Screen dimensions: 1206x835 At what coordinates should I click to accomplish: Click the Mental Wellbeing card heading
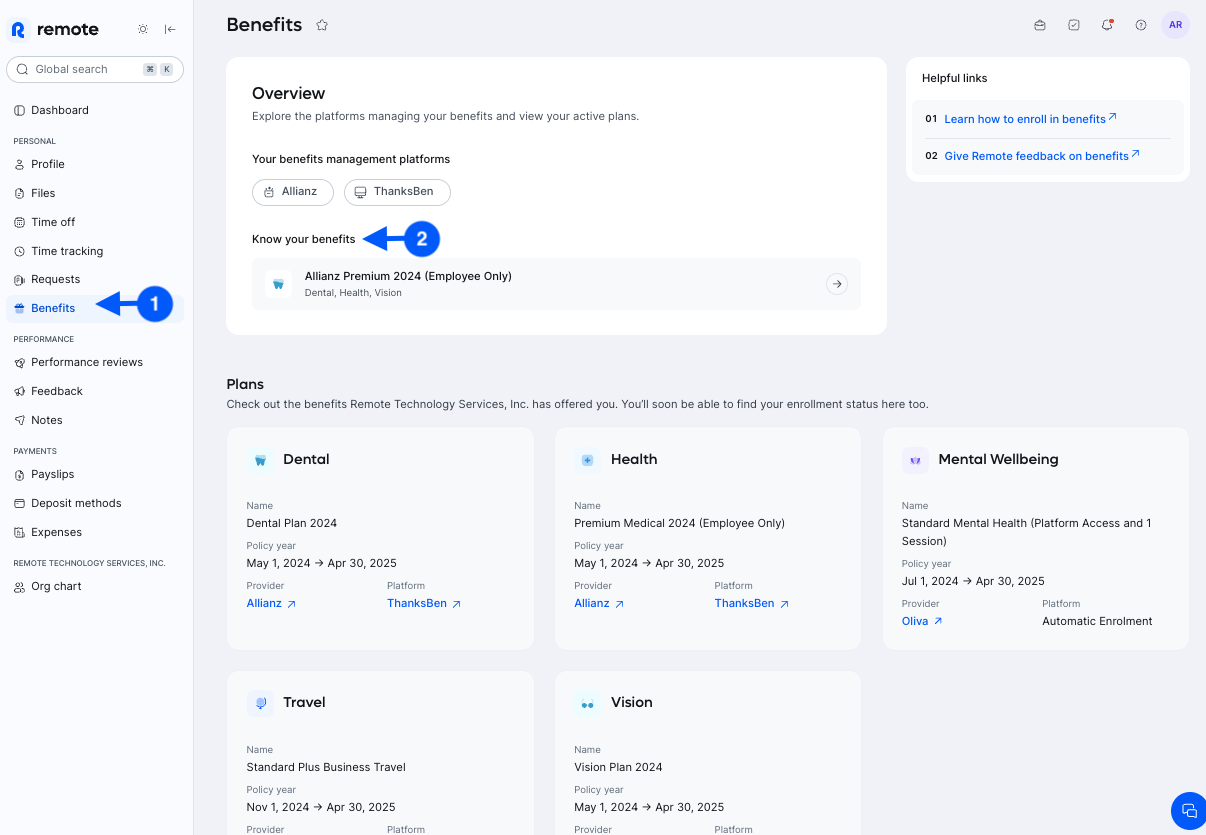click(x=998, y=460)
